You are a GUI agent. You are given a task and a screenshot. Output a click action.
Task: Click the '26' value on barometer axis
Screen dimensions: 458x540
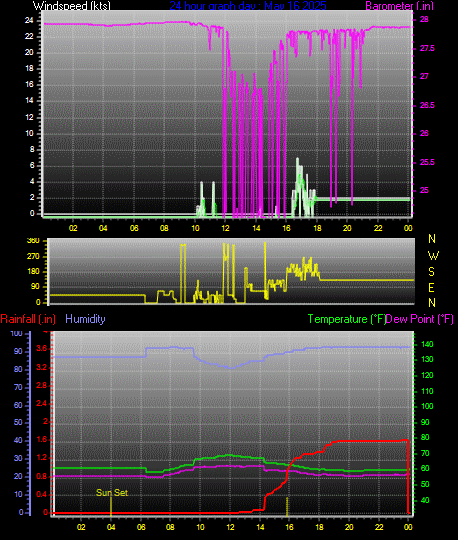pos(424,133)
